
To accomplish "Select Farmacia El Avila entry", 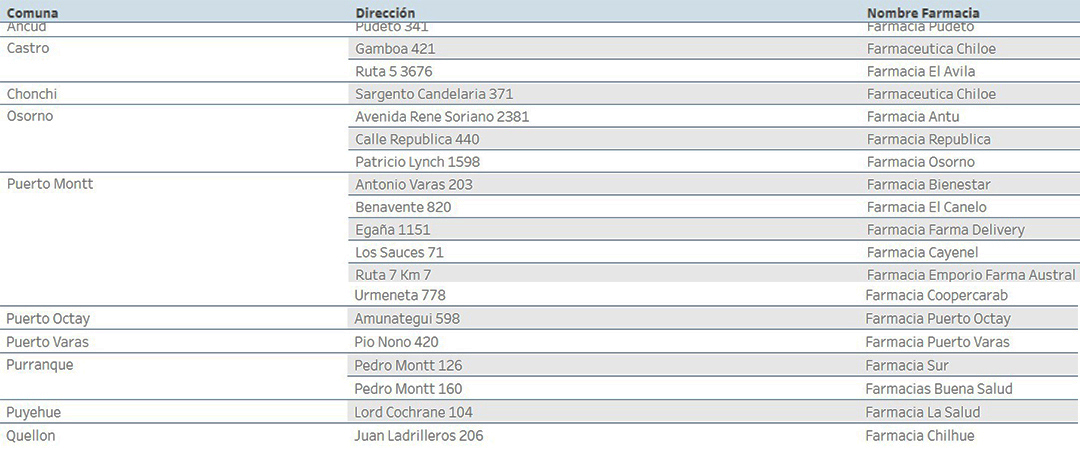I will [921, 72].
